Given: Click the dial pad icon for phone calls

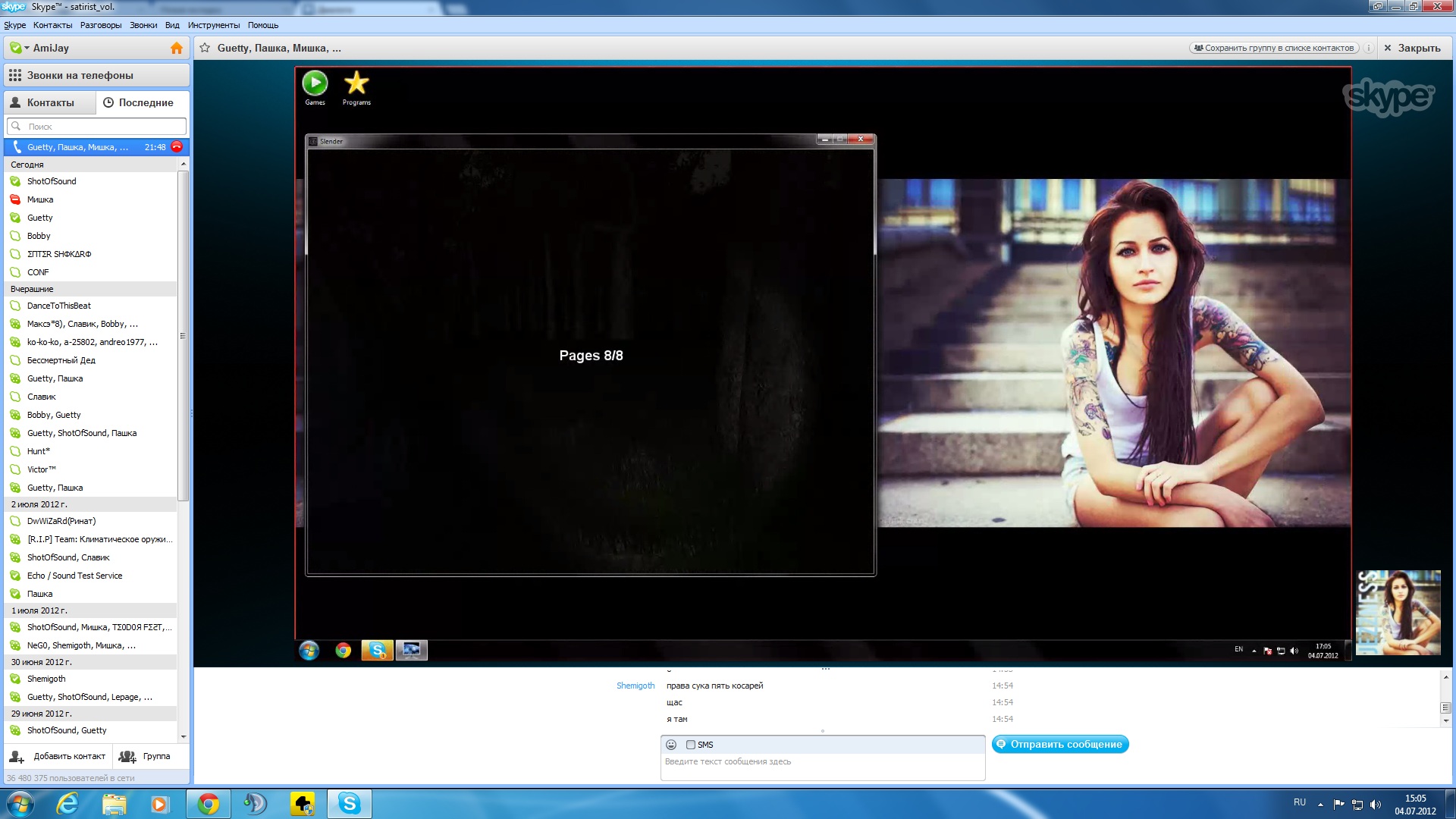Looking at the screenshot, I should point(15,75).
